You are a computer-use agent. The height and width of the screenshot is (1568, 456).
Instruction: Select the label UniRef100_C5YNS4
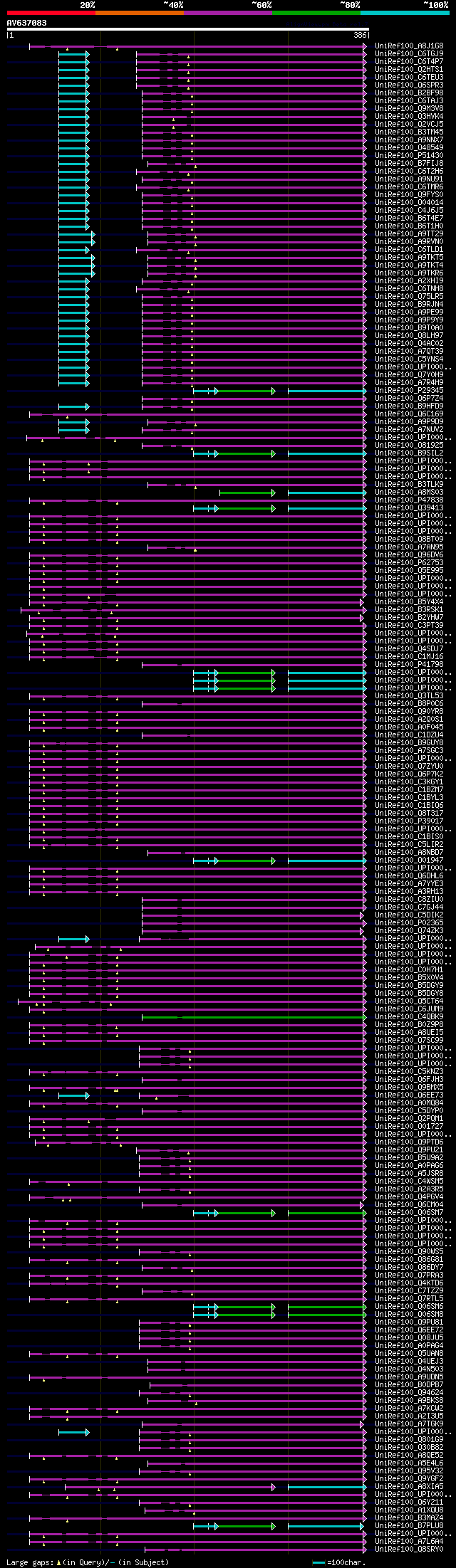click(409, 359)
